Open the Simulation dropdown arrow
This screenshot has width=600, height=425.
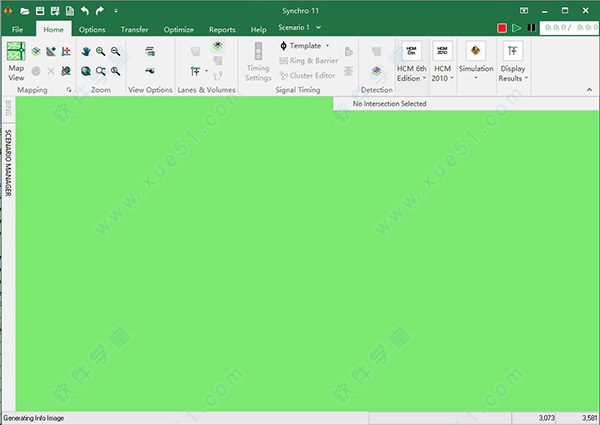476,78
